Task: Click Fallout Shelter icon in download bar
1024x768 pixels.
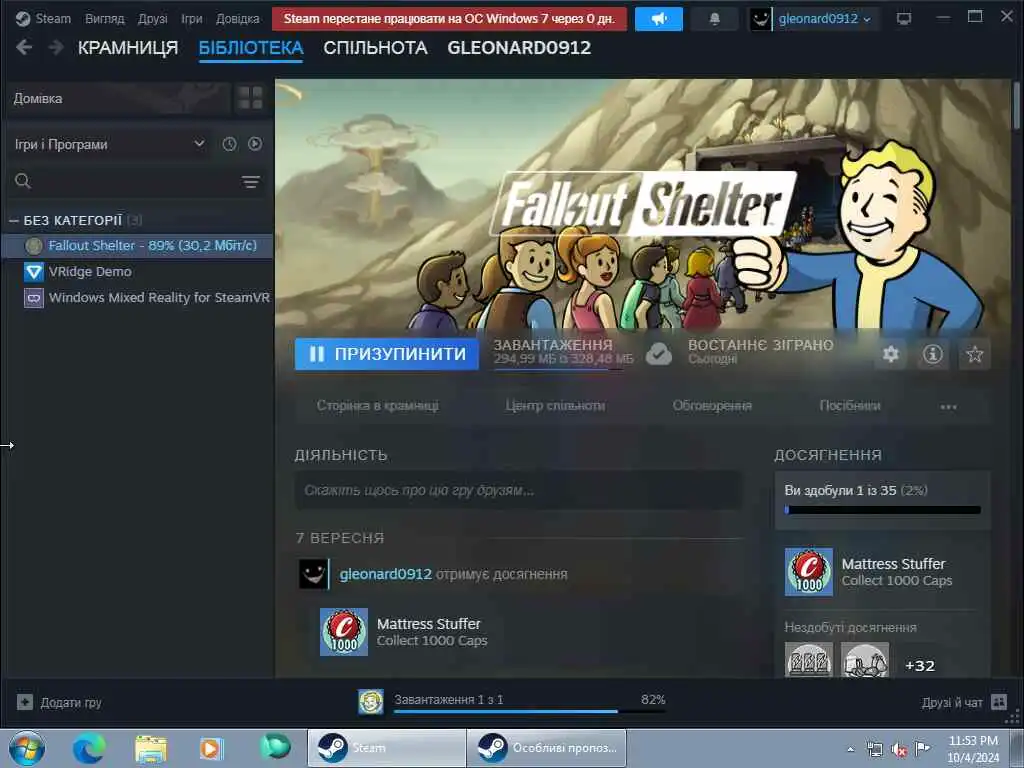Action: click(371, 702)
